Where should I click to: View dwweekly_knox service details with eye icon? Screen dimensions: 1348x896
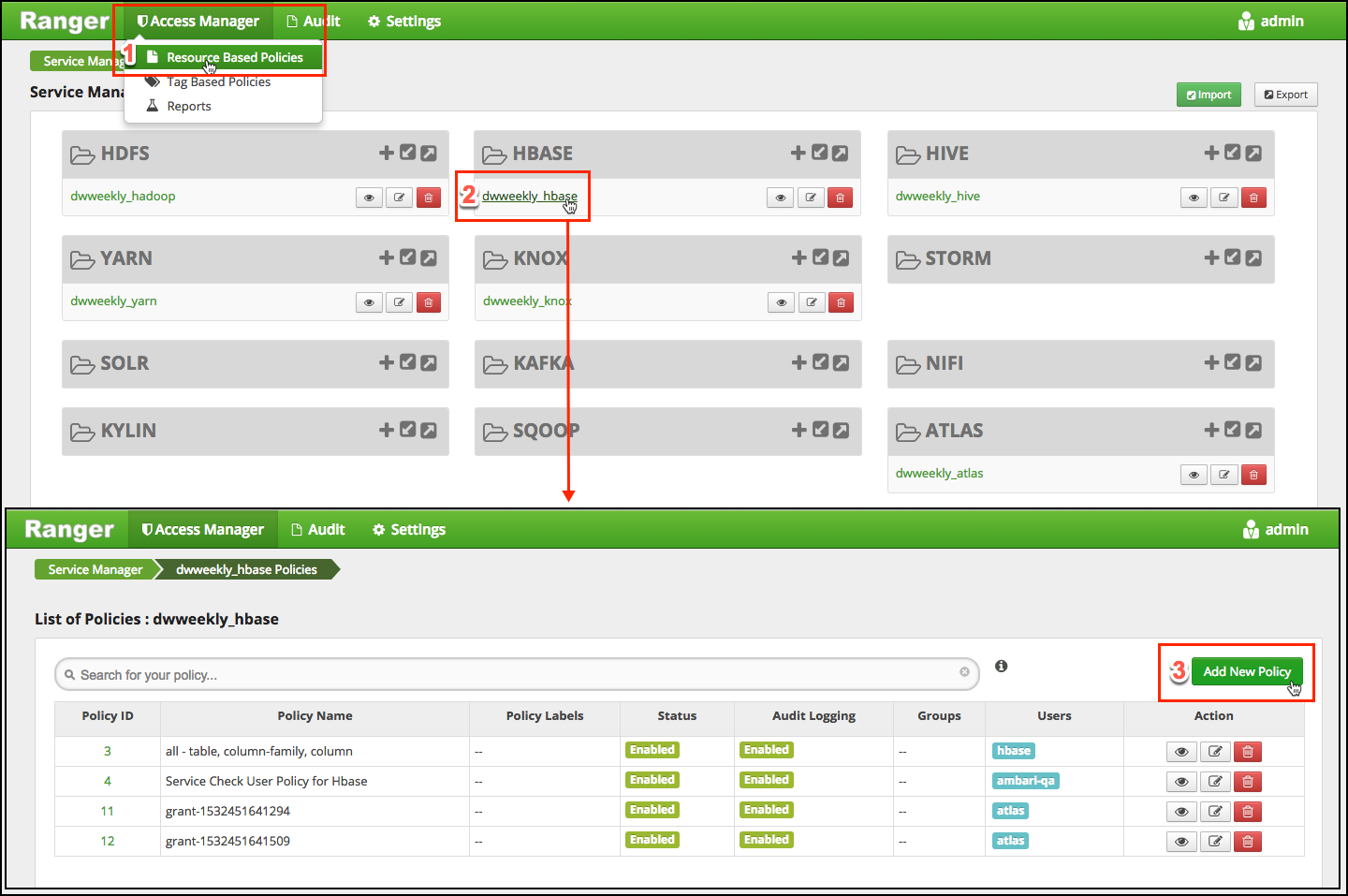pyautogui.click(x=782, y=302)
